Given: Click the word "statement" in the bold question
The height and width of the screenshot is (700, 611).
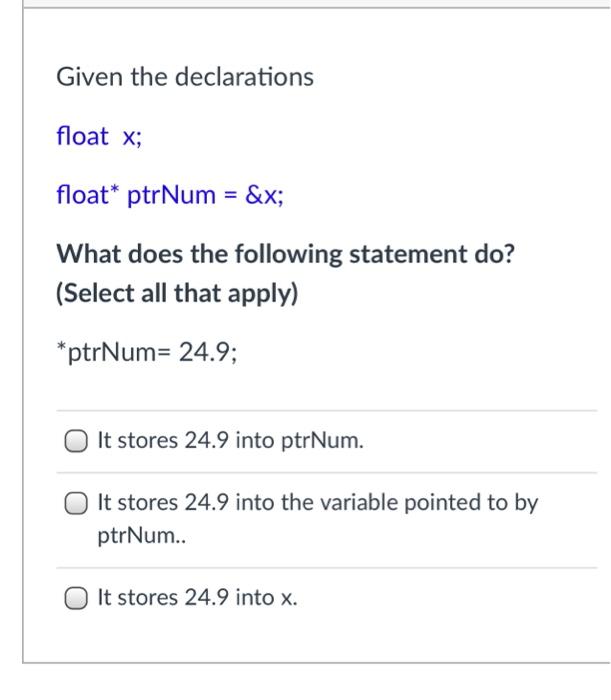Looking at the screenshot, I should pyautogui.click(x=407, y=254).
